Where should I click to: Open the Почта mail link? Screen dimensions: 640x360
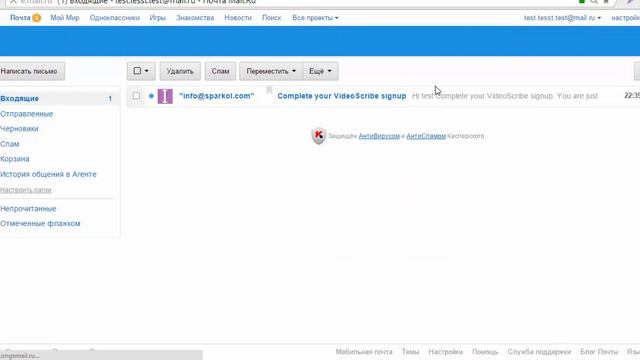pos(20,18)
